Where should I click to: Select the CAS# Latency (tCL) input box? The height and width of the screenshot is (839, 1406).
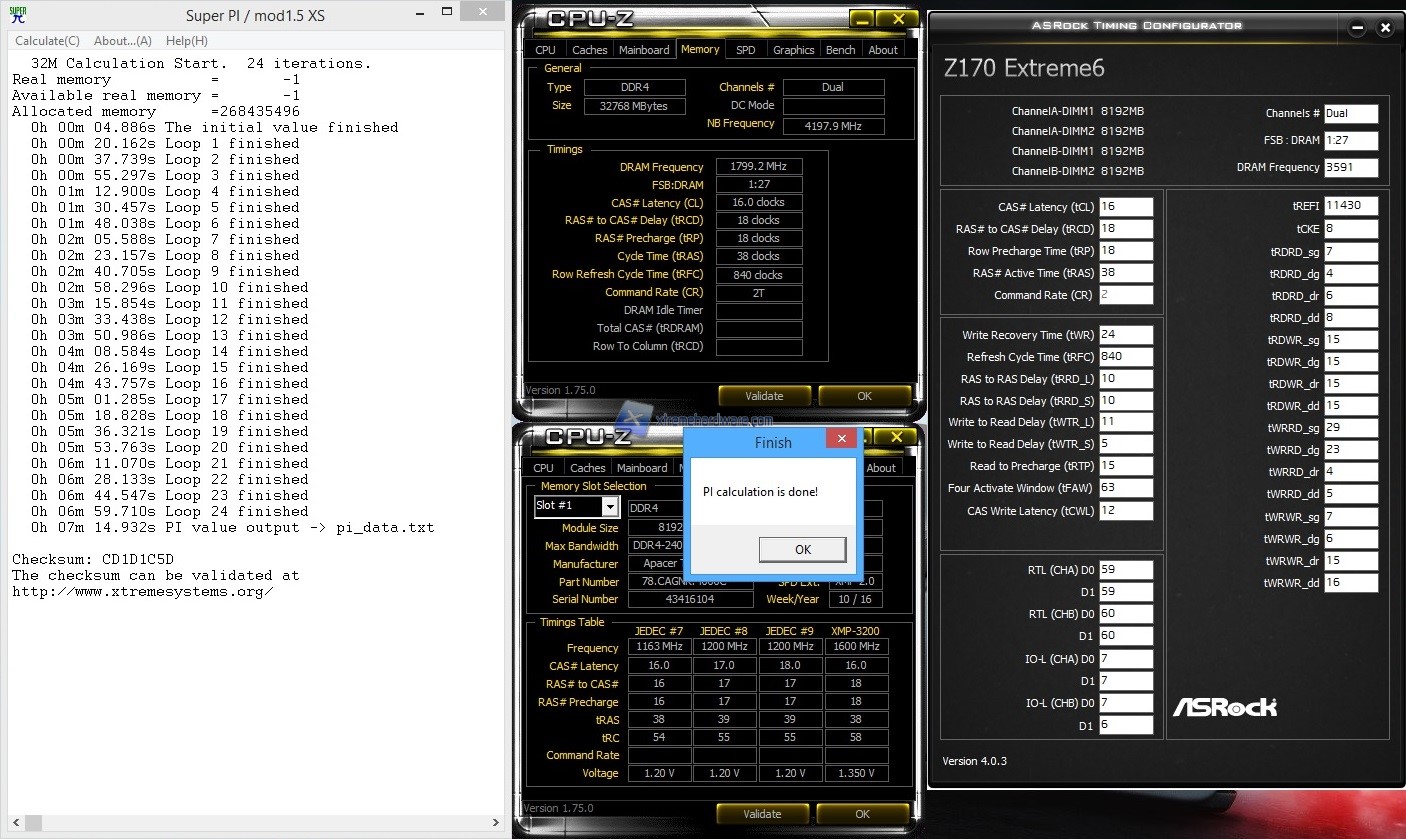pos(1125,207)
